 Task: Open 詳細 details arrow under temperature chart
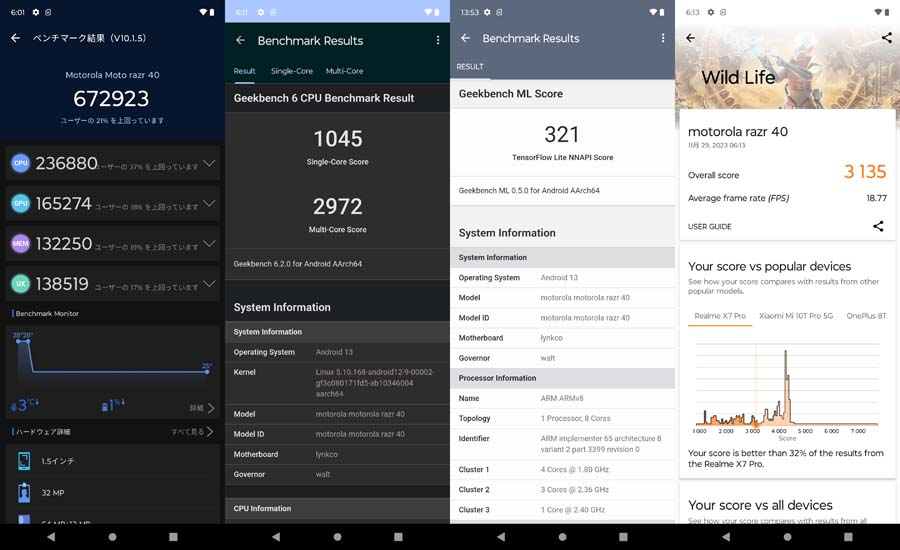(x=203, y=408)
